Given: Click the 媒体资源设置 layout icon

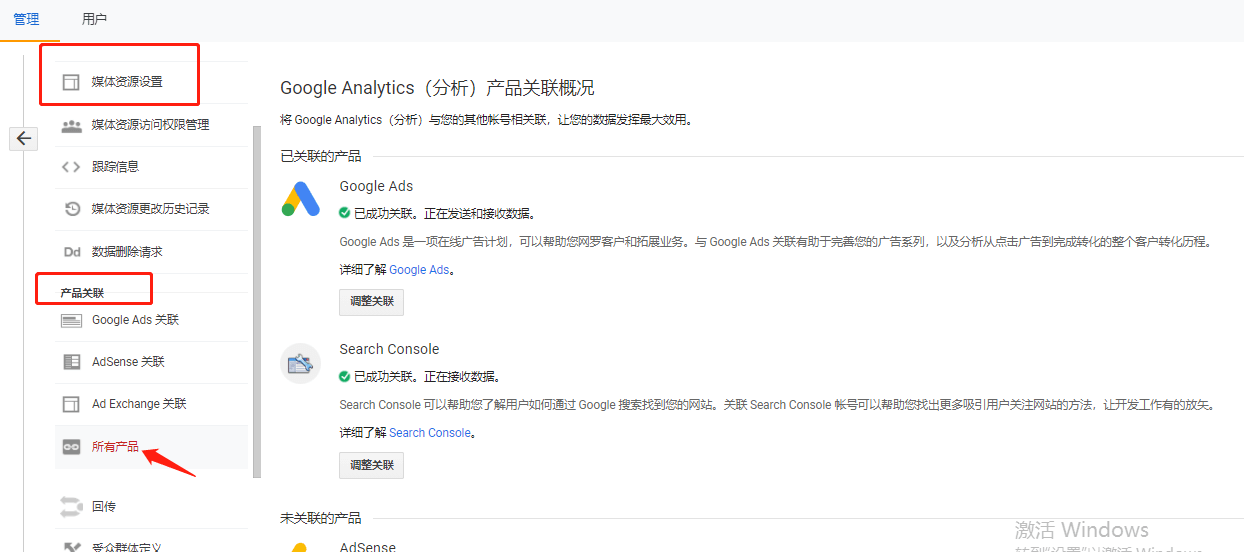Looking at the screenshot, I should click(x=70, y=82).
